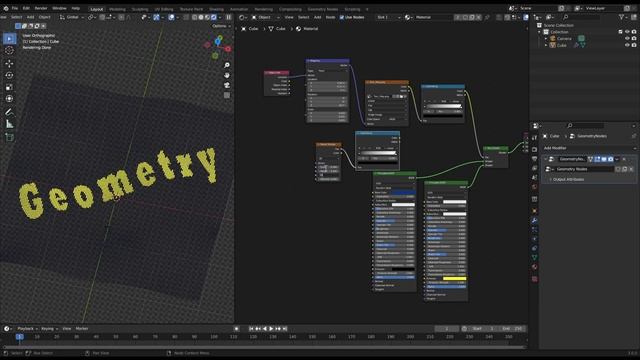
Task: Click the viewport pan hand icon
Action: tap(227, 75)
